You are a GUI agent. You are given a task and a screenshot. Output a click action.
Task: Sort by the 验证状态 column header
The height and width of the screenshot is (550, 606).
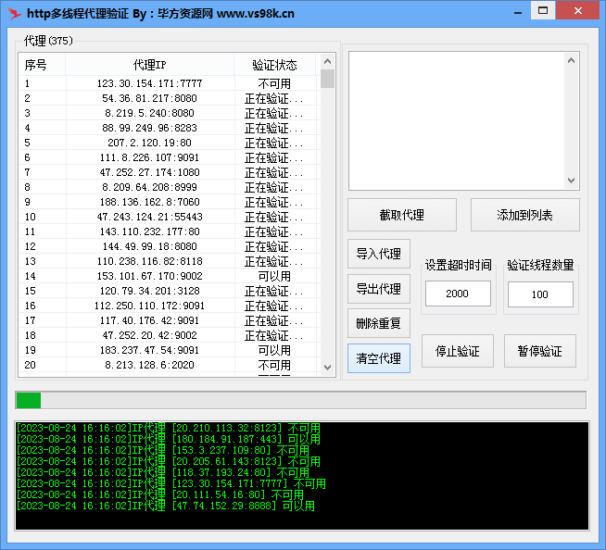pos(275,65)
